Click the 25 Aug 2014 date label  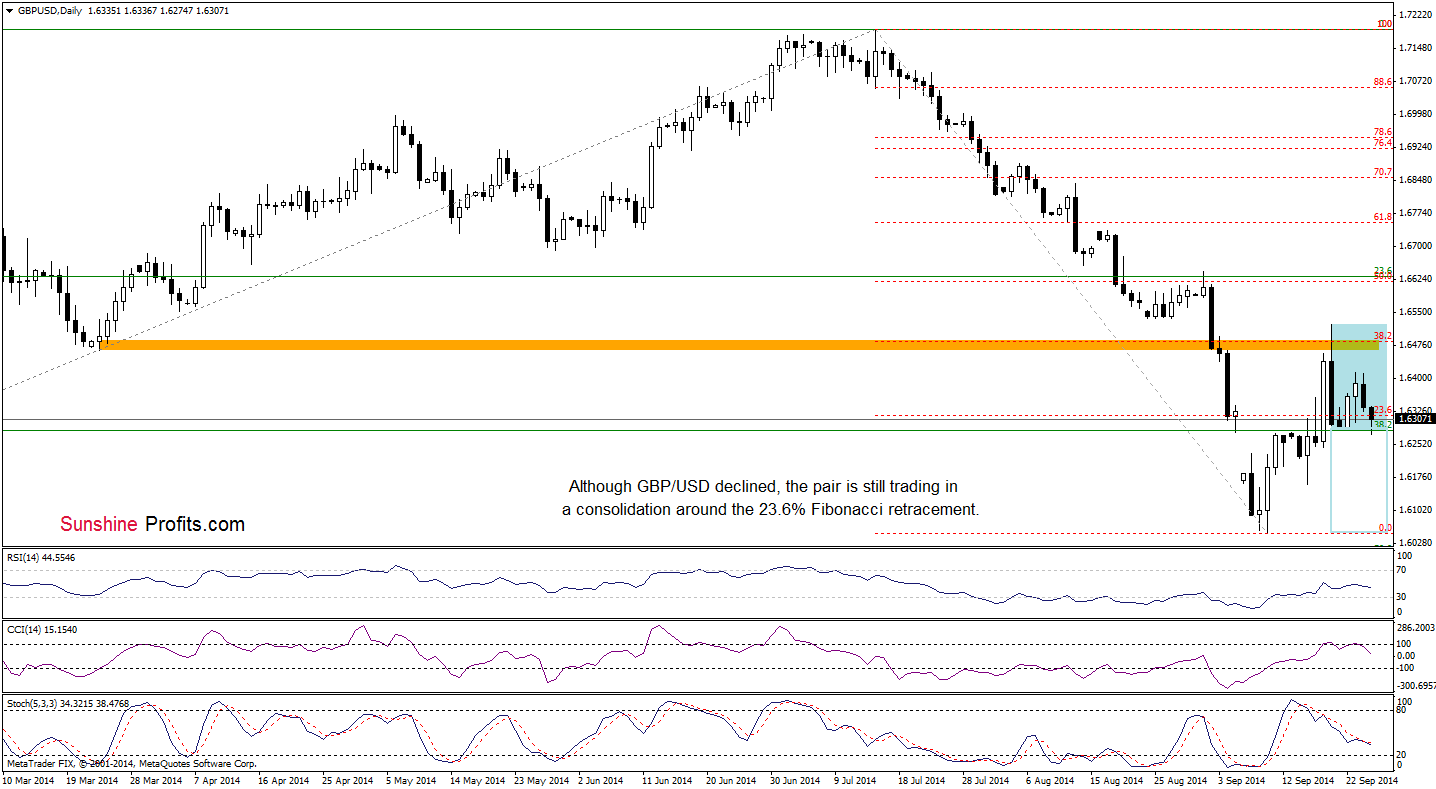coord(1178,778)
